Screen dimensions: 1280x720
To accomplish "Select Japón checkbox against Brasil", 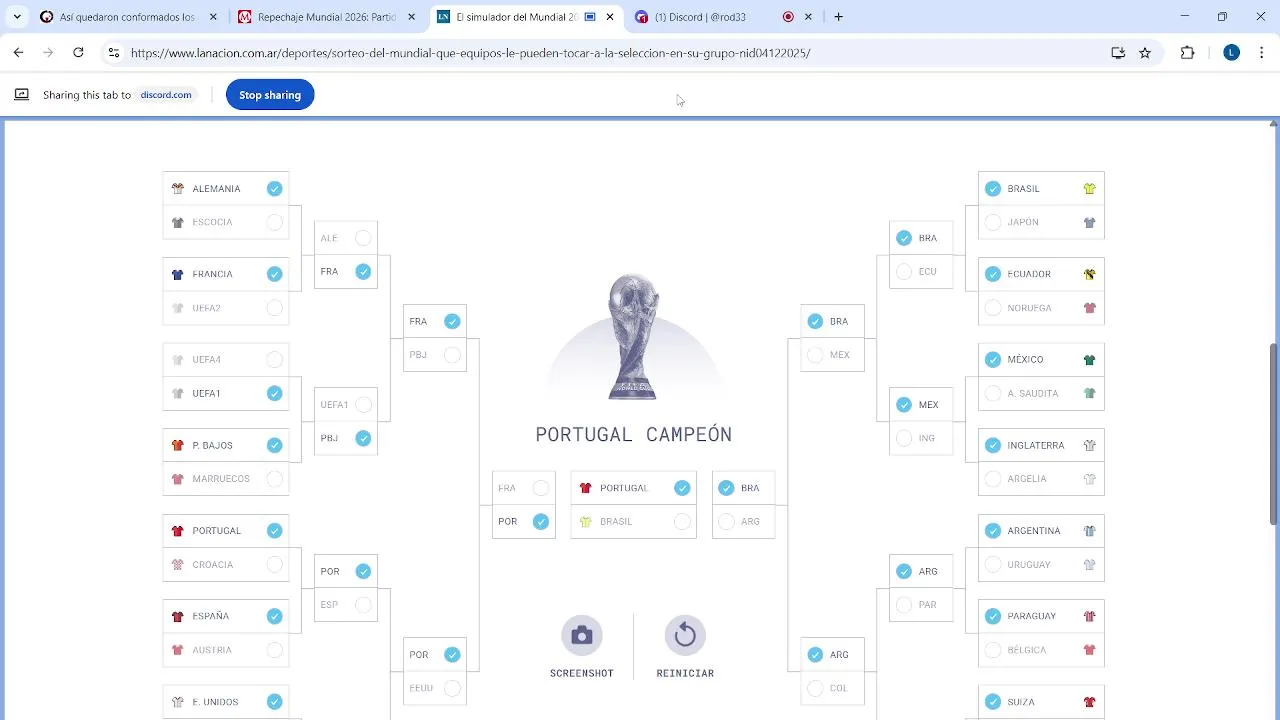I will pos(993,222).
